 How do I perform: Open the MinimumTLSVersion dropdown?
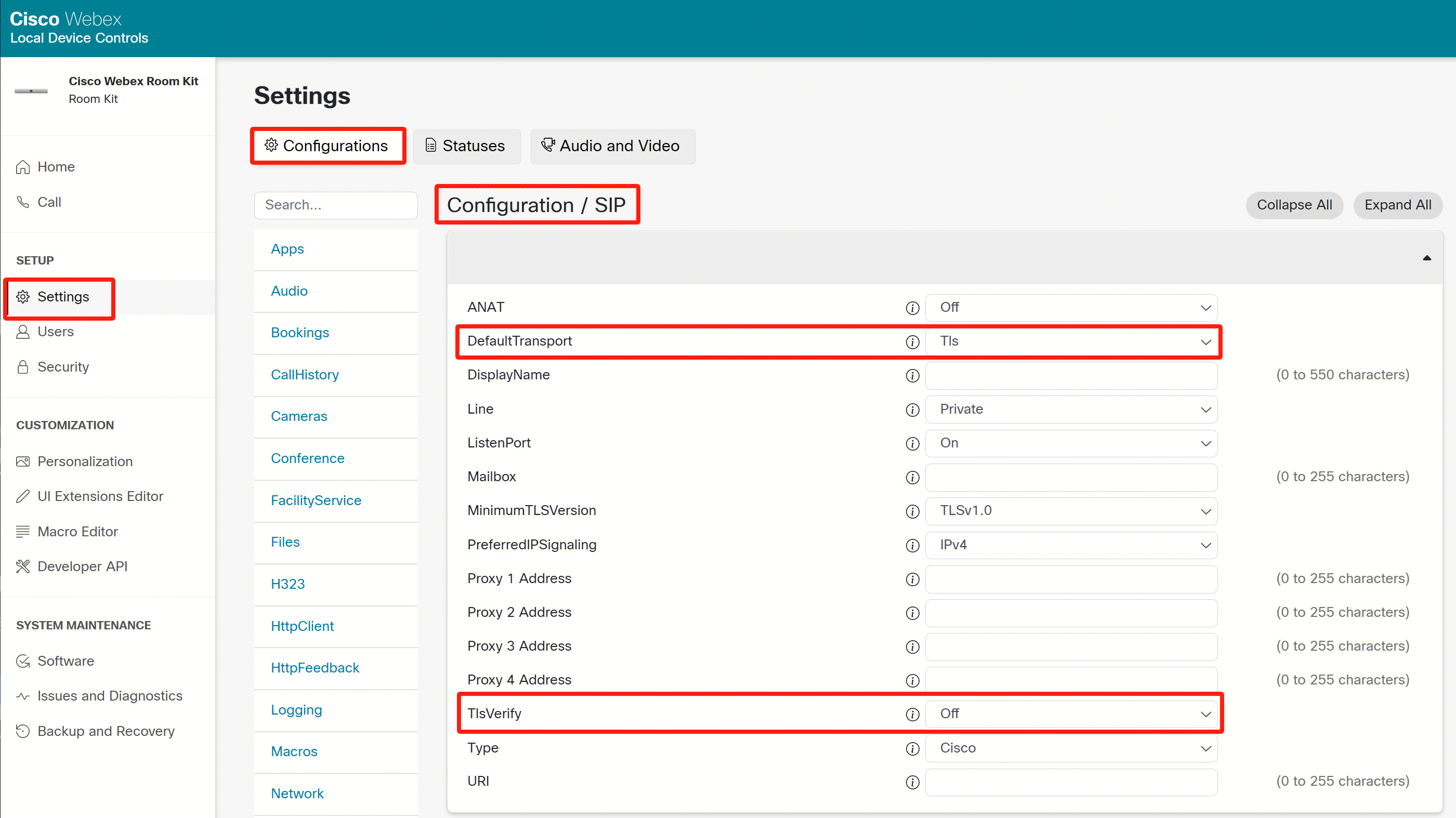(1071, 511)
